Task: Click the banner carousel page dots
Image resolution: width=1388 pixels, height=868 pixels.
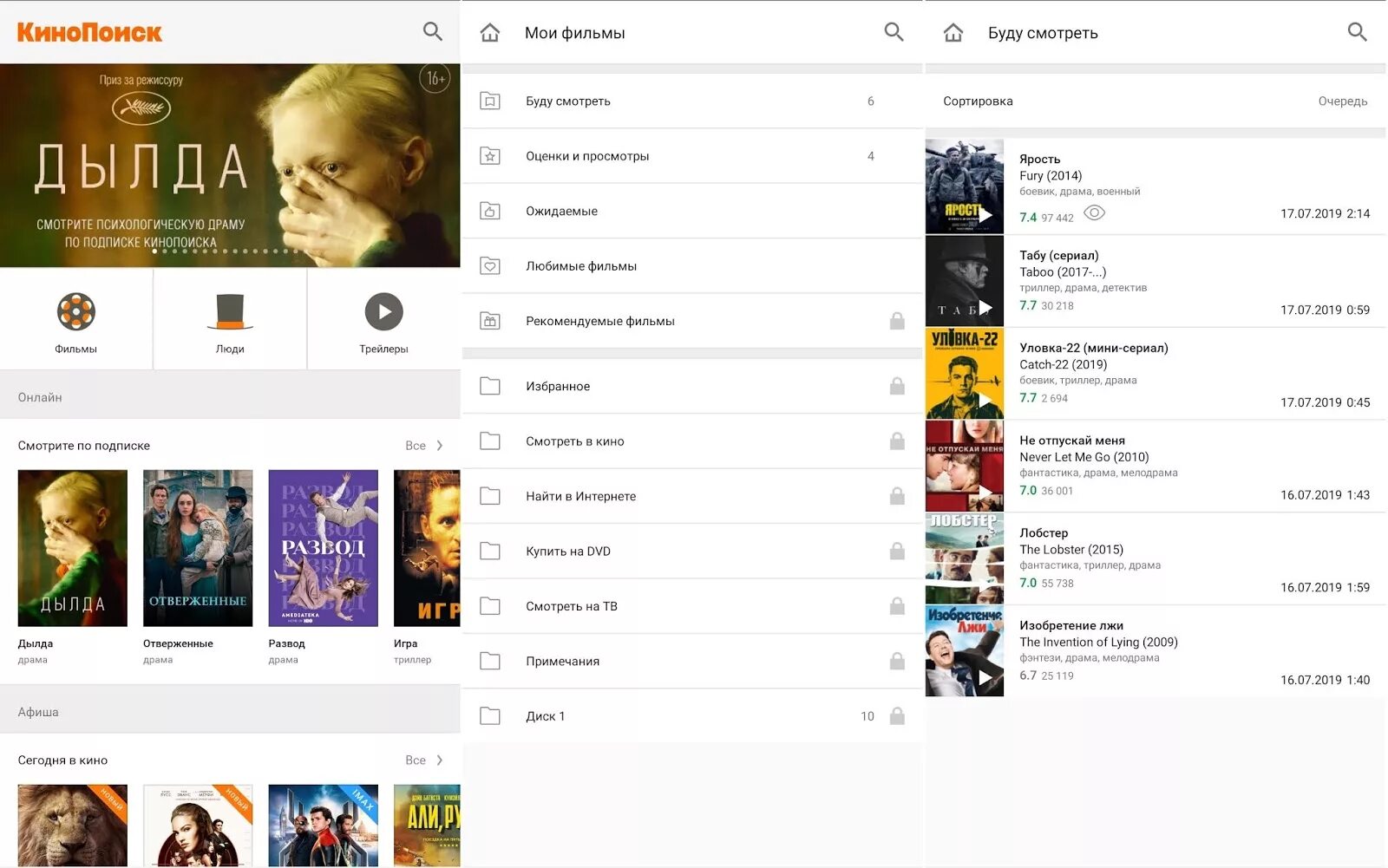Action: 230,251
